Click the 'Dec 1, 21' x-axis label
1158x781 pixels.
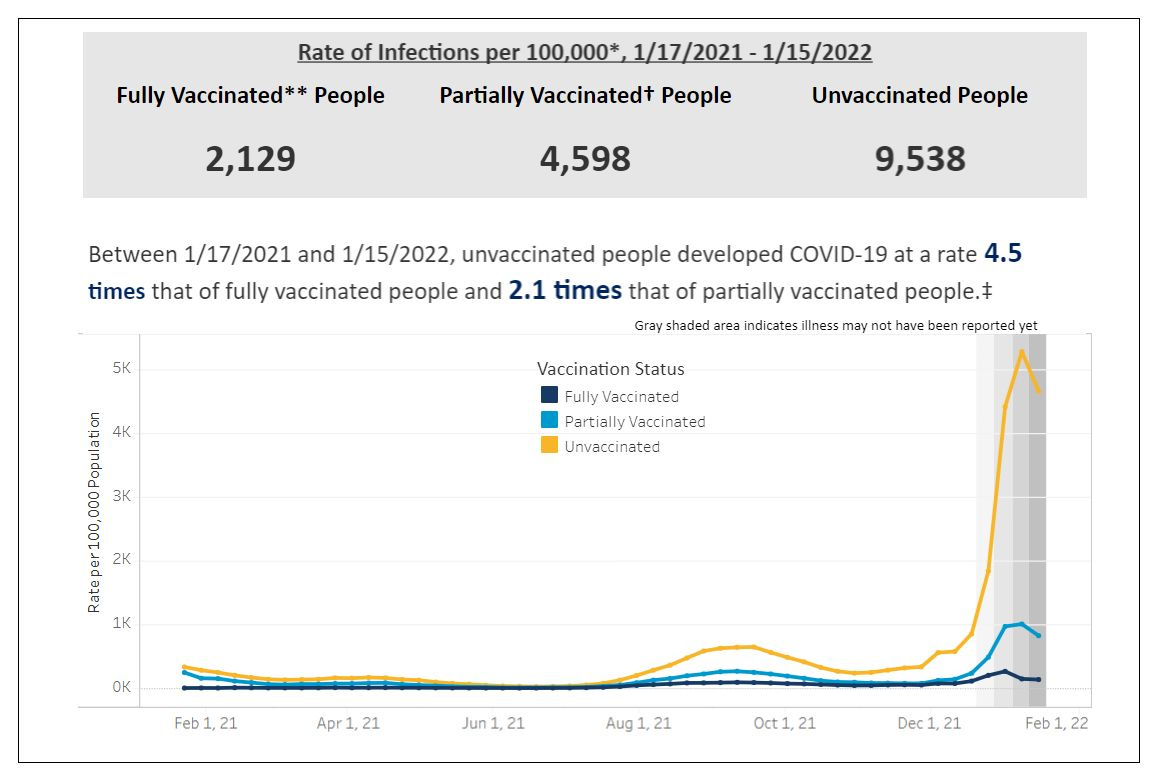(929, 723)
